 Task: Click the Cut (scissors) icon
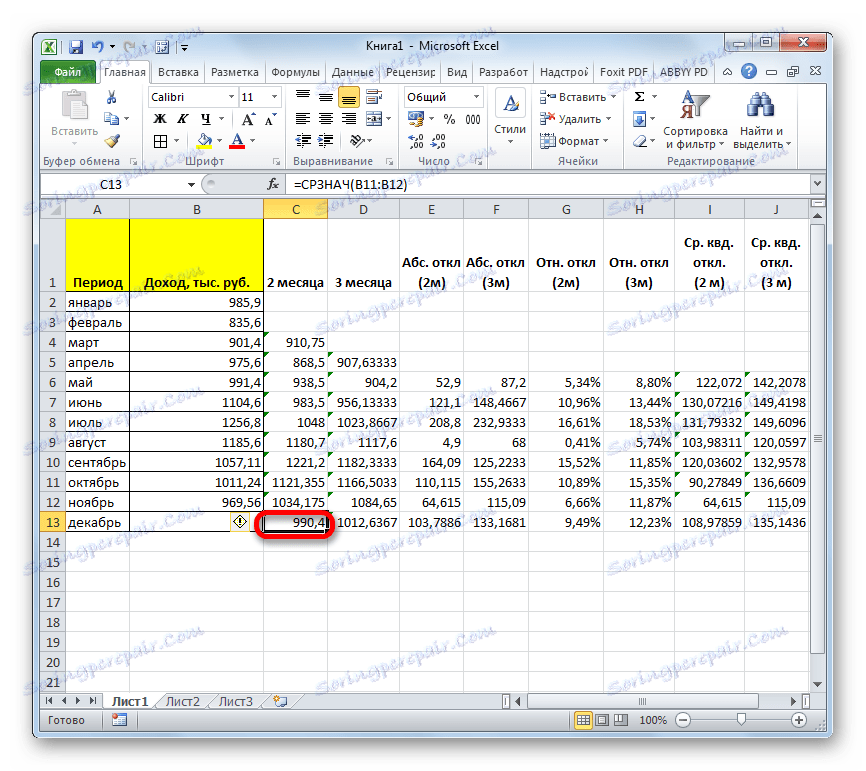pos(109,96)
